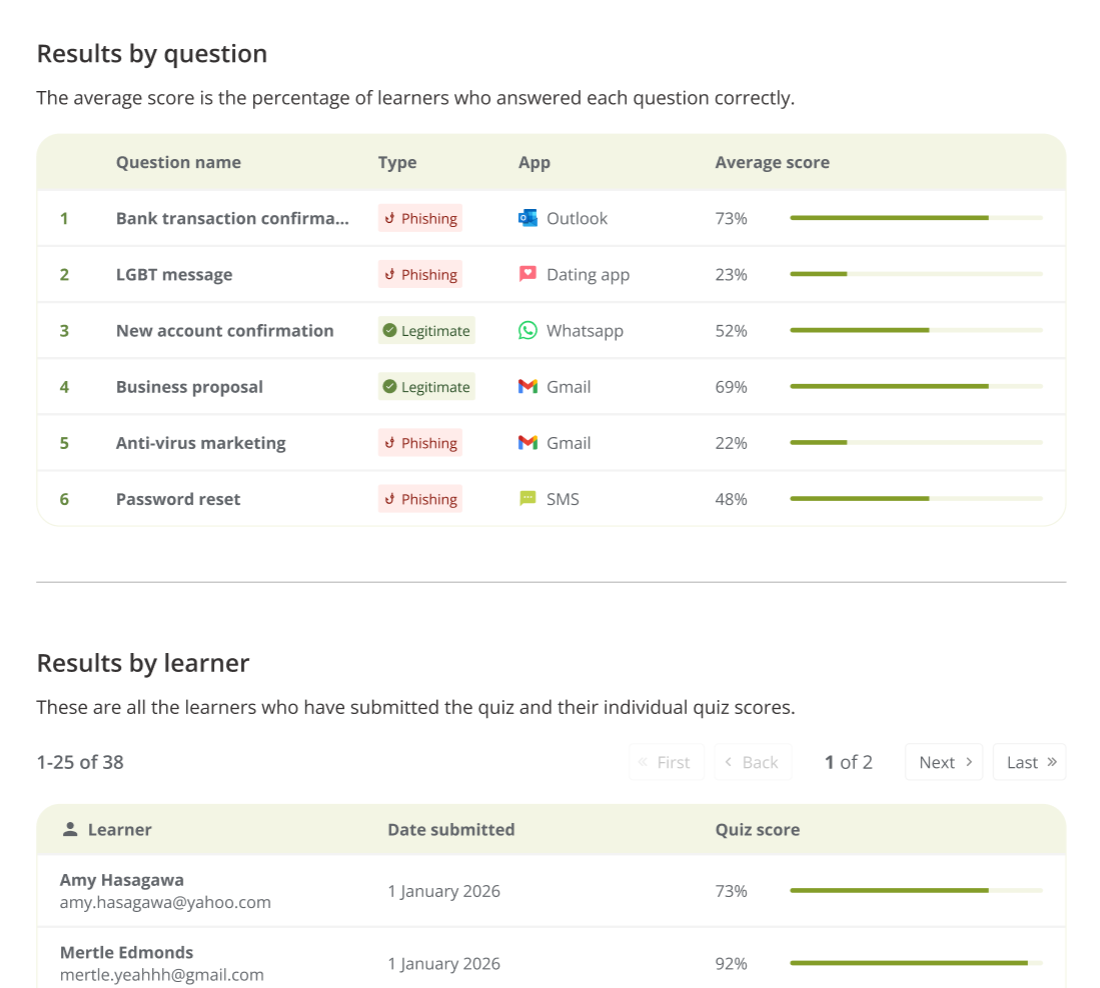Click the SMS icon on Password reset row

[x=527, y=498]
